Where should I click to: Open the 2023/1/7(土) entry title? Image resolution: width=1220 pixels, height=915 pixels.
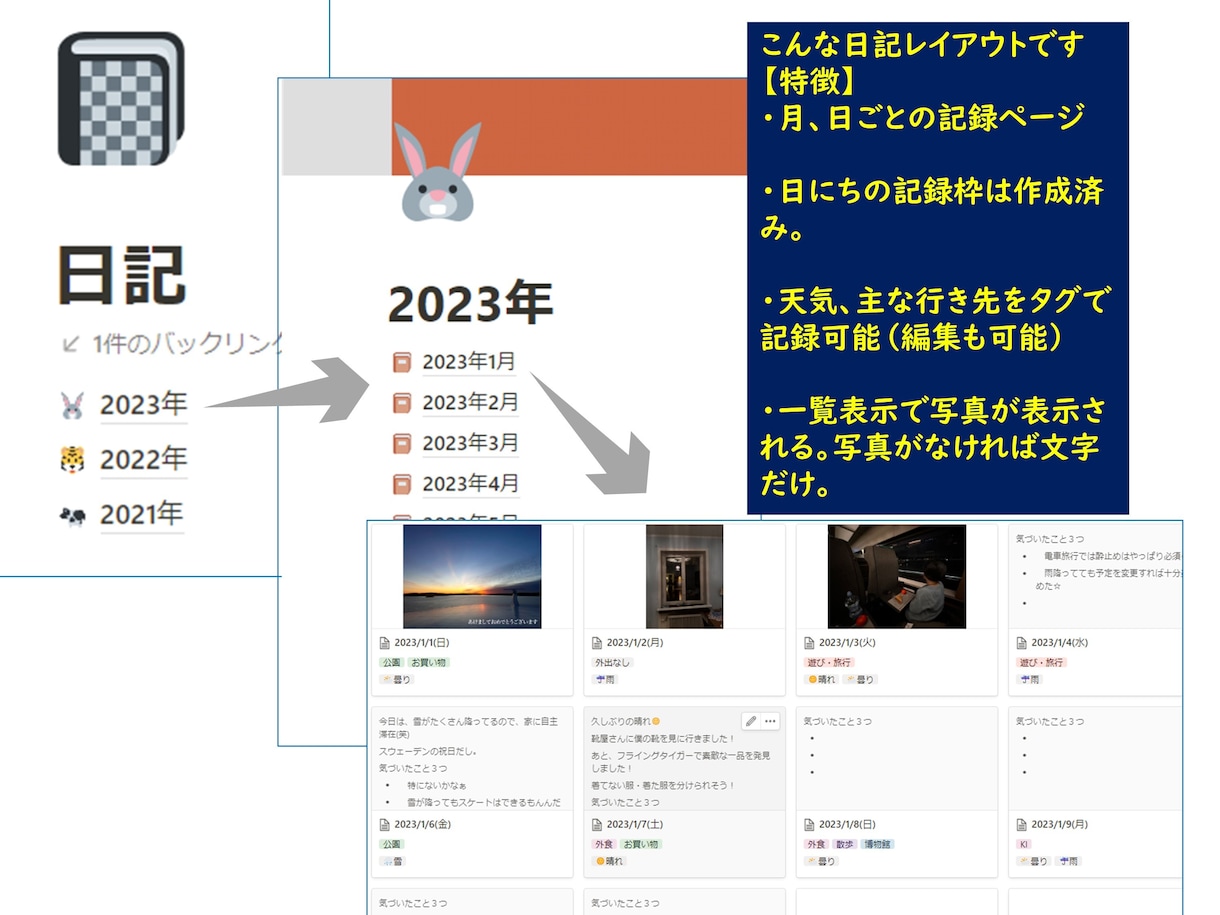635,825
